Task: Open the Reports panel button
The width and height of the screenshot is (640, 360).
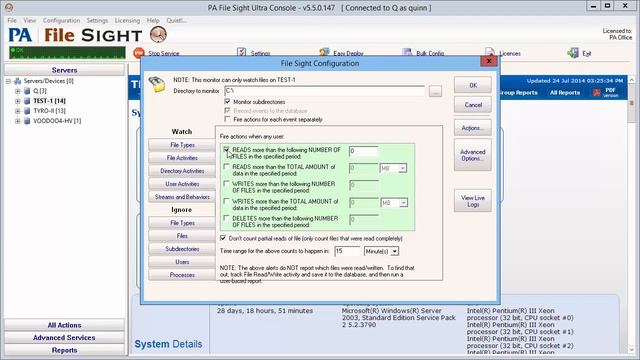Action: (64, 350)
